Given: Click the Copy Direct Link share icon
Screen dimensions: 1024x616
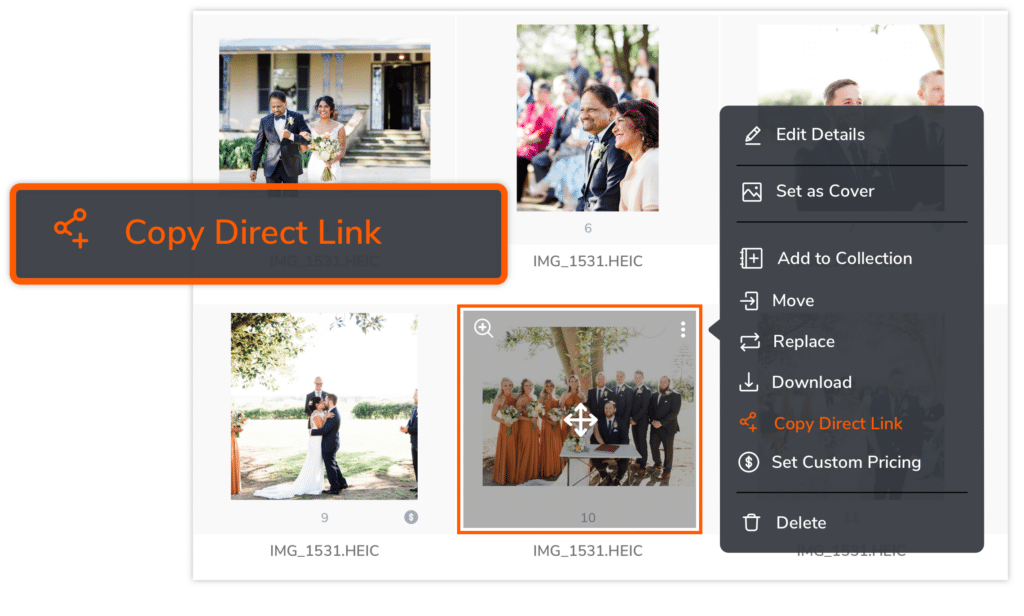Looking at the screenshot, I should [x=748, y=422].
